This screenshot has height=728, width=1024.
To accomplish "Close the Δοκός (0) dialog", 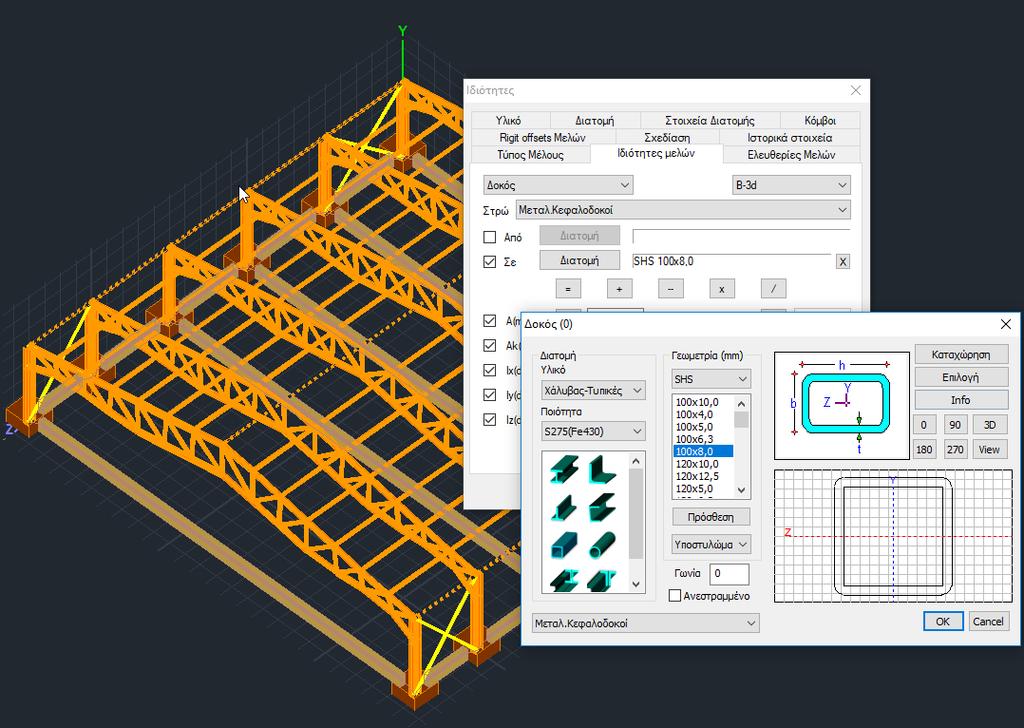I will tap(1006, 324).
